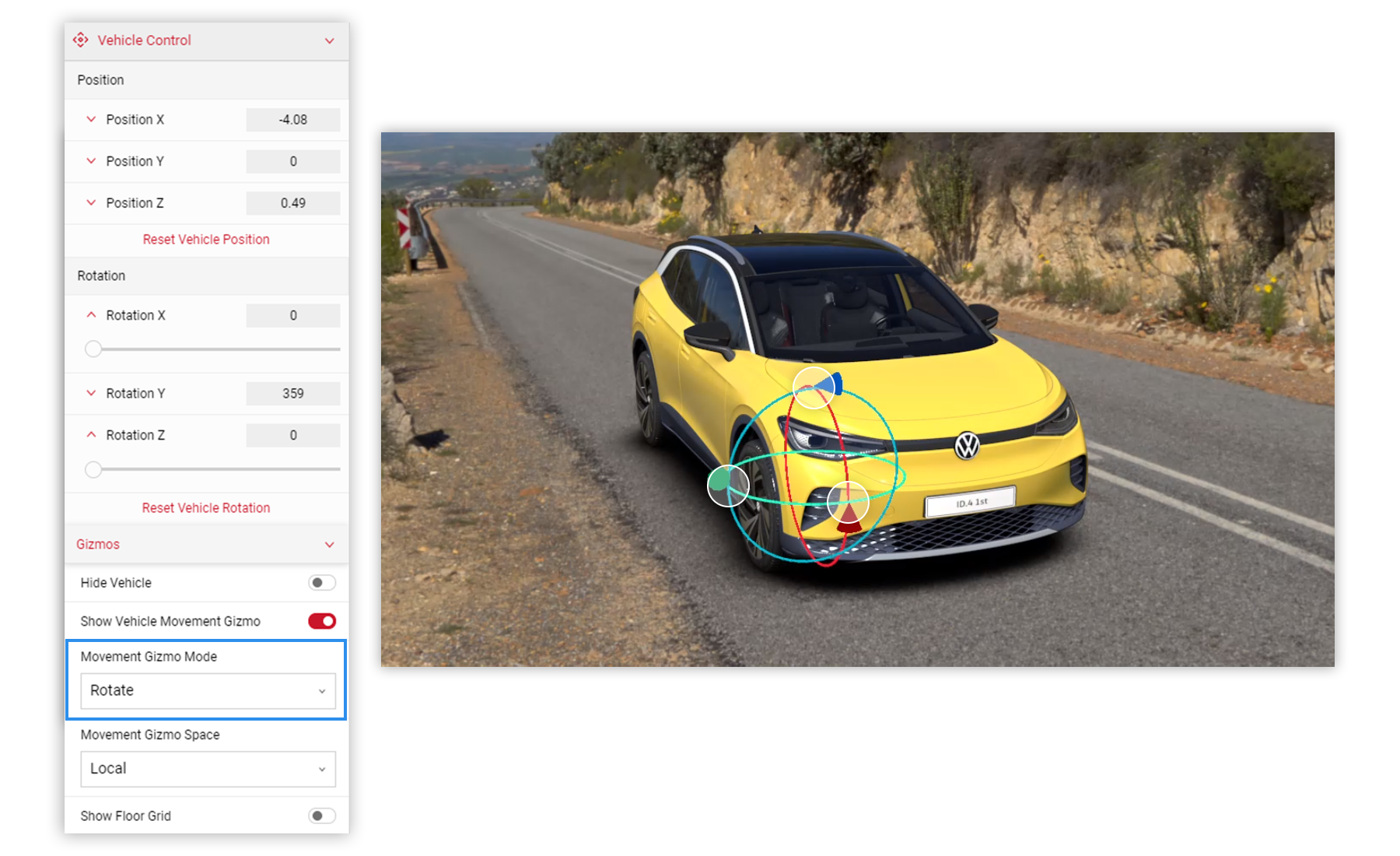Click the Rotation Y value field
Screen dimensions: 1400x856
[x=293, y=394]
